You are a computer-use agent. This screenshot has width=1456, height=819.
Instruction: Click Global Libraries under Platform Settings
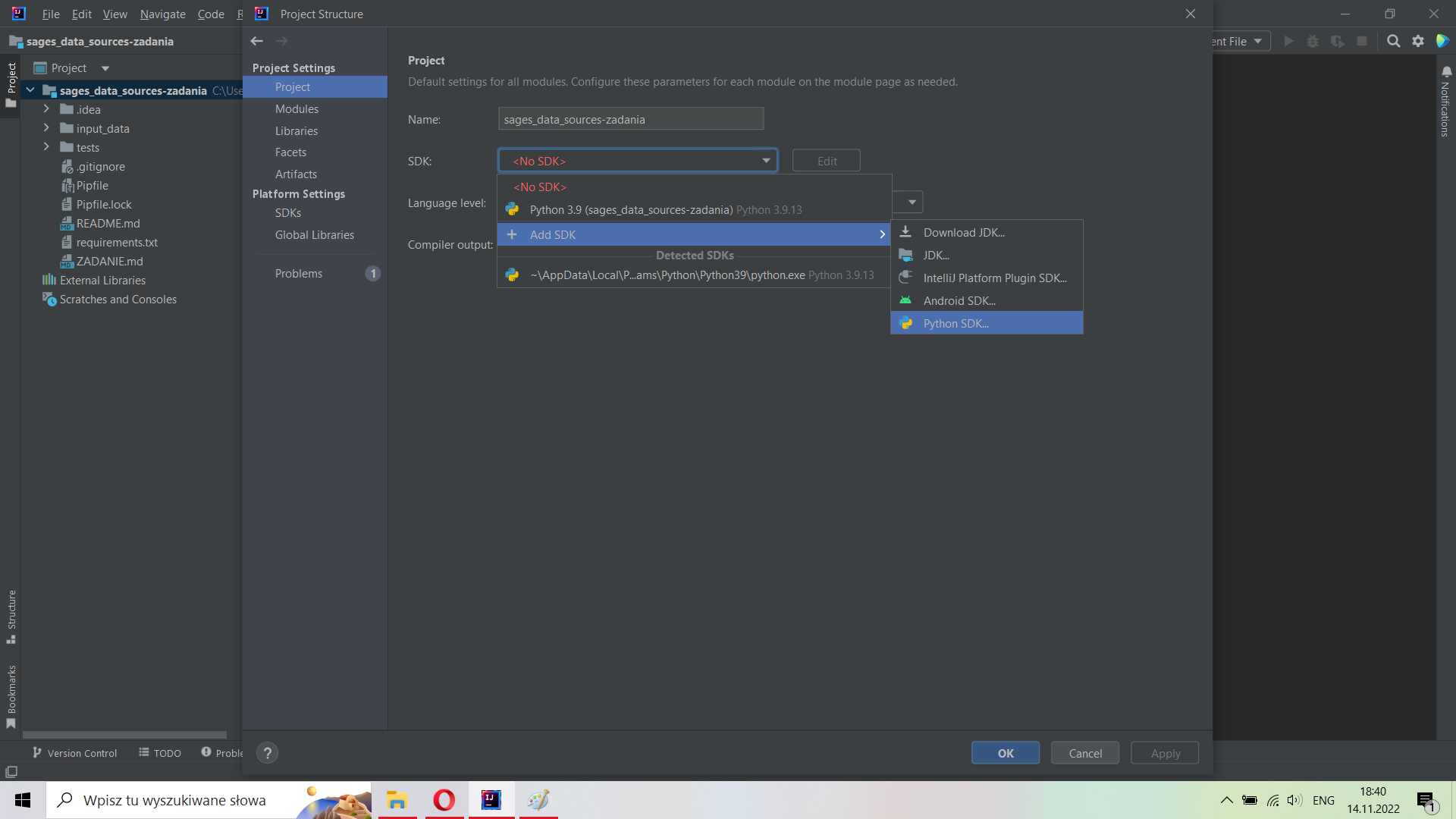314,234
